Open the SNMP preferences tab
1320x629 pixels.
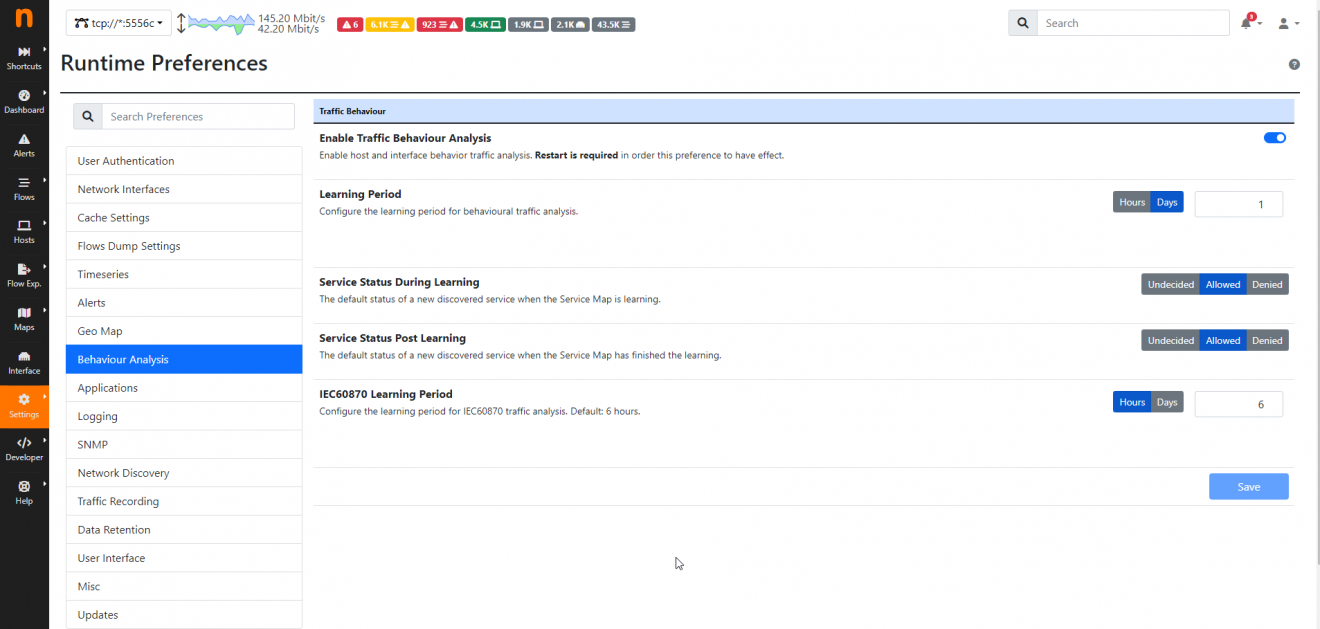[91, 444]
